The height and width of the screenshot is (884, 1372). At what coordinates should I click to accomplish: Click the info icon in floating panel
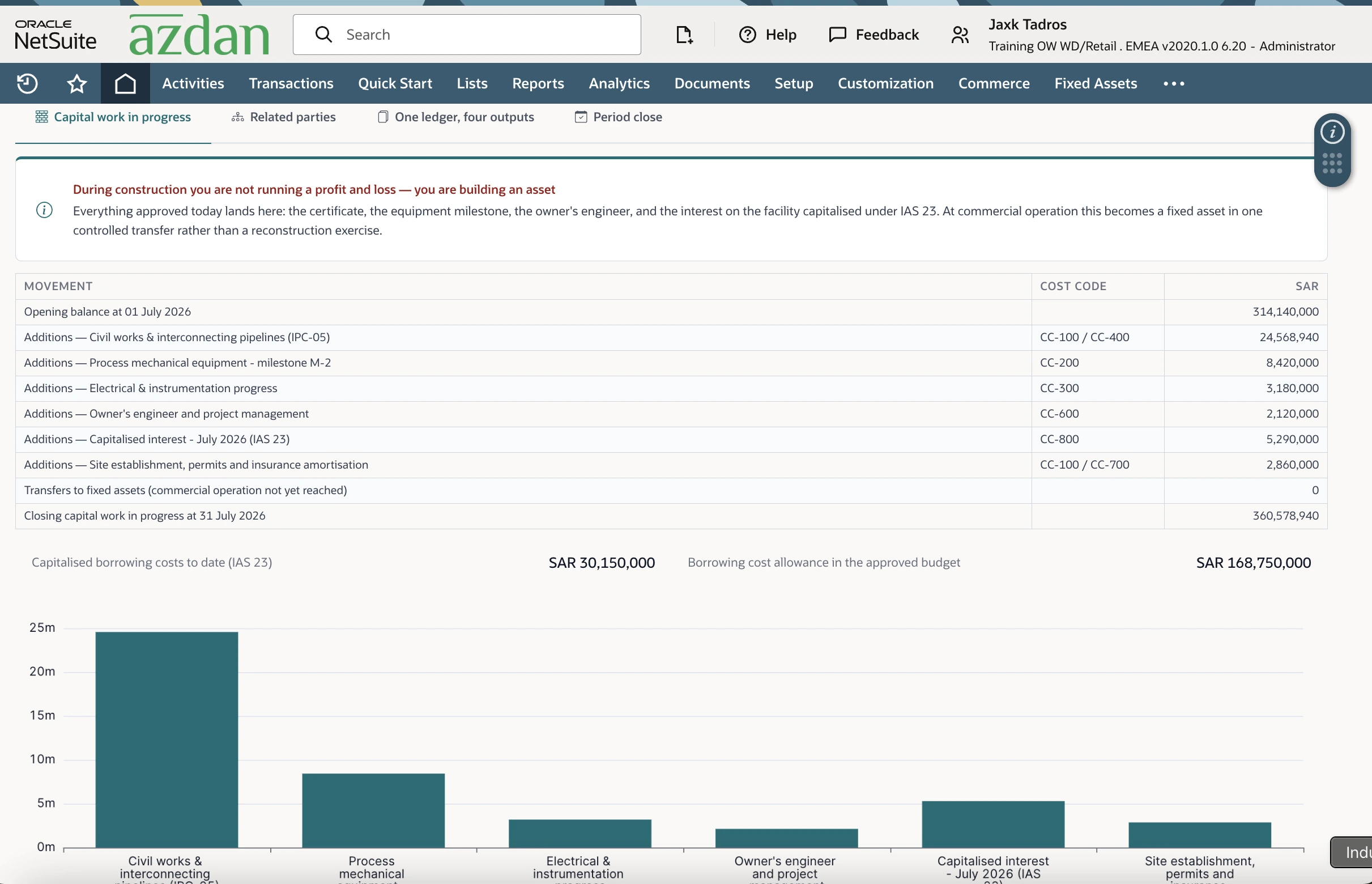pyautogui.click(x=1332, y=132)
